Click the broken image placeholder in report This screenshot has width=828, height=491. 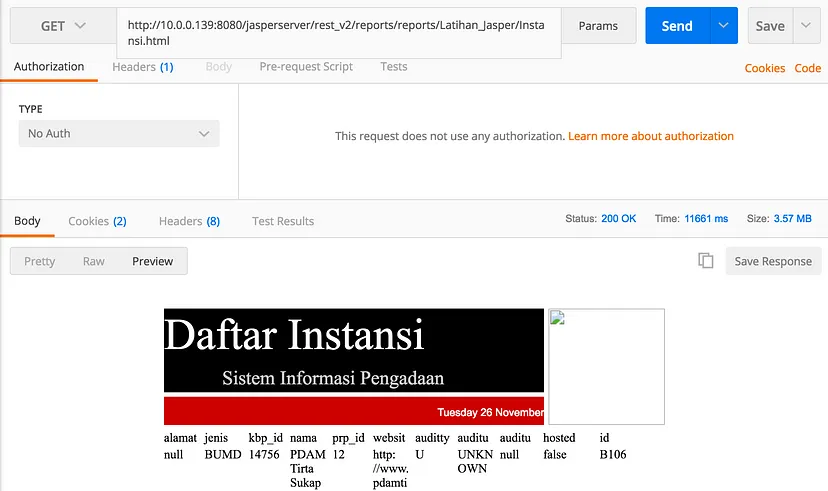[606, 366]
